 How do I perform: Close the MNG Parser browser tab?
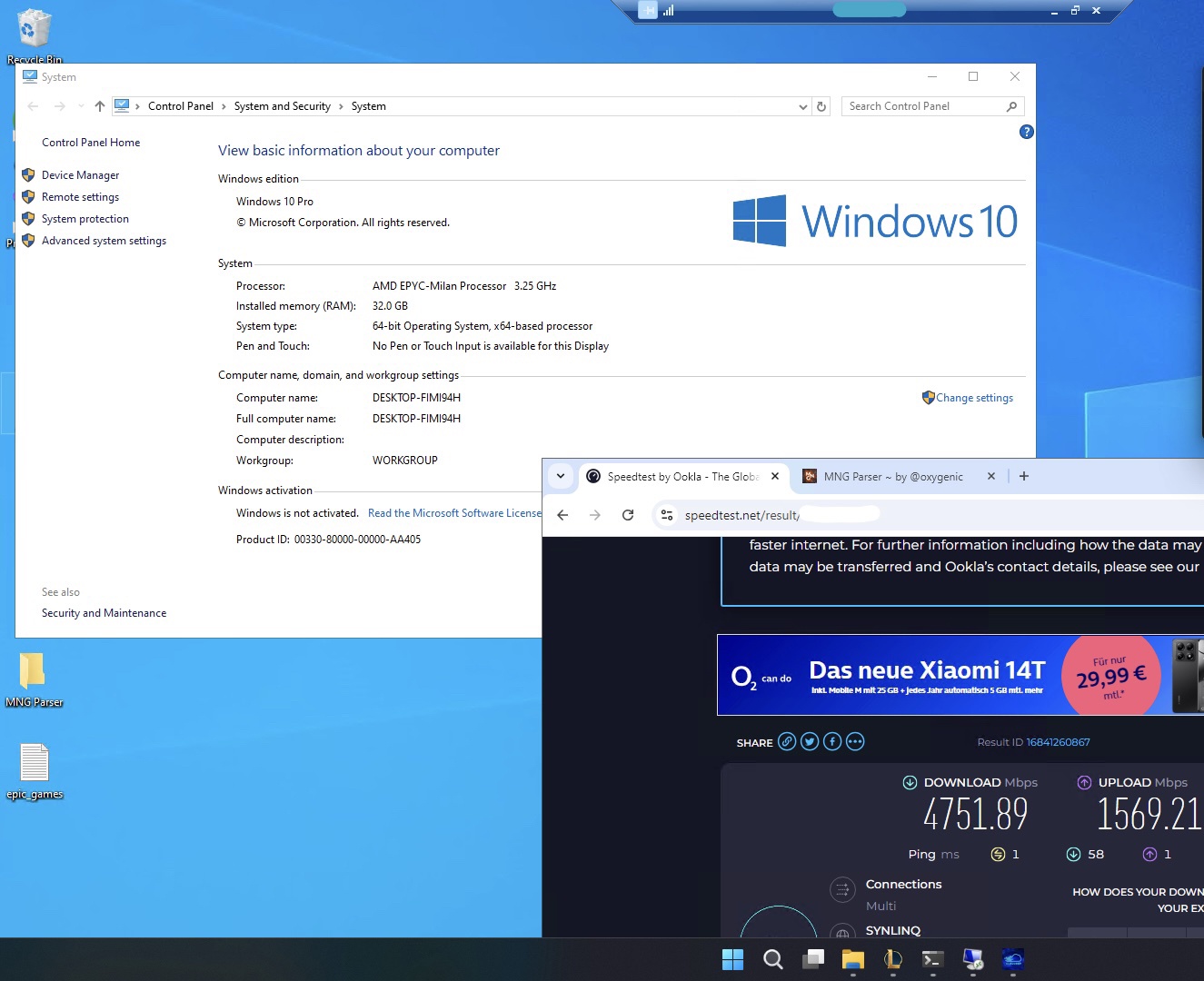(x=991, y=476)
